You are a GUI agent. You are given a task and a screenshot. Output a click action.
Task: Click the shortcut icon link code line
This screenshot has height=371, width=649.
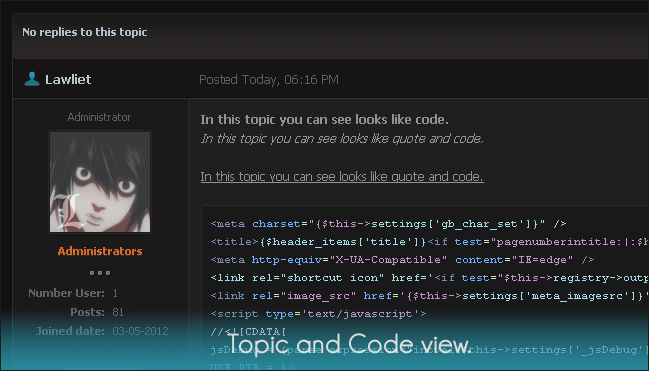pyautogui.click(x=429, y=278)
